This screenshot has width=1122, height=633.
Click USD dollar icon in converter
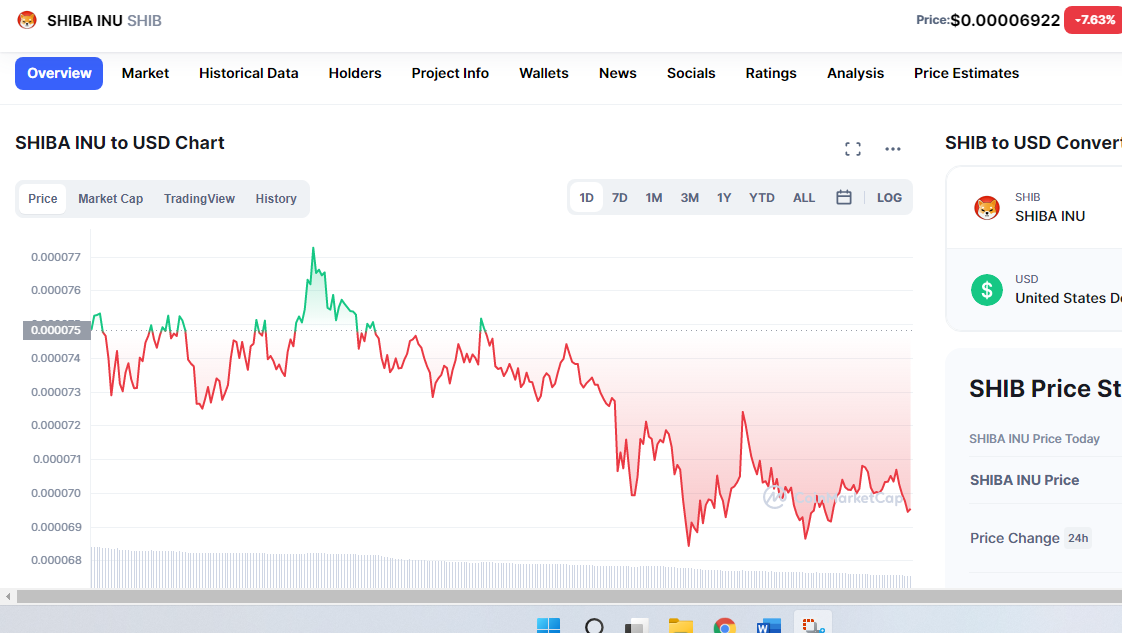(987, 290)
